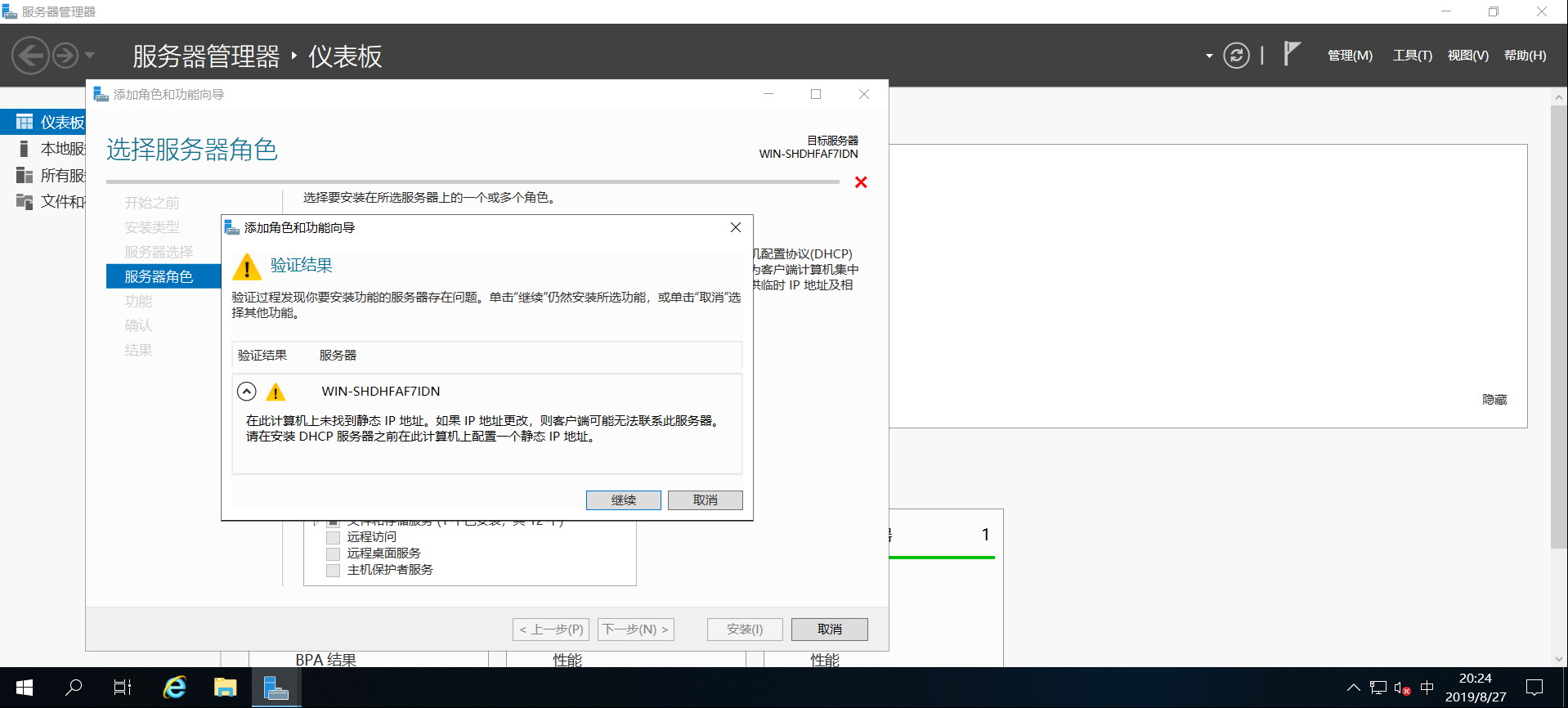The height and width of the screenshot is (708, 1568).
Task: Collapse the WIN-SHDHFAF7IDN validation result row
Action: point(246,392)
